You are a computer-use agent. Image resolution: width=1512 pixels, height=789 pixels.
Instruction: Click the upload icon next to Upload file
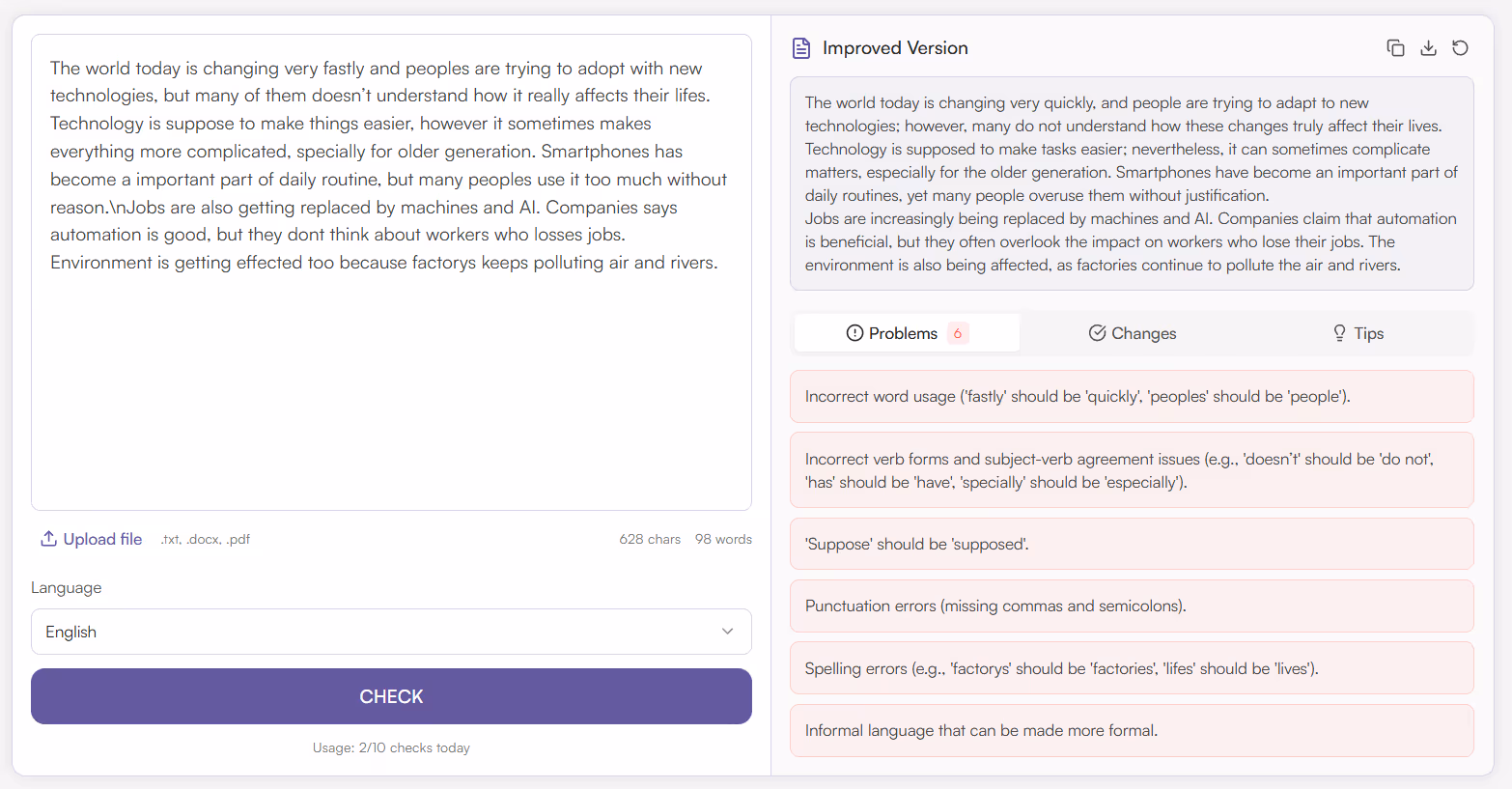(47, 538)
